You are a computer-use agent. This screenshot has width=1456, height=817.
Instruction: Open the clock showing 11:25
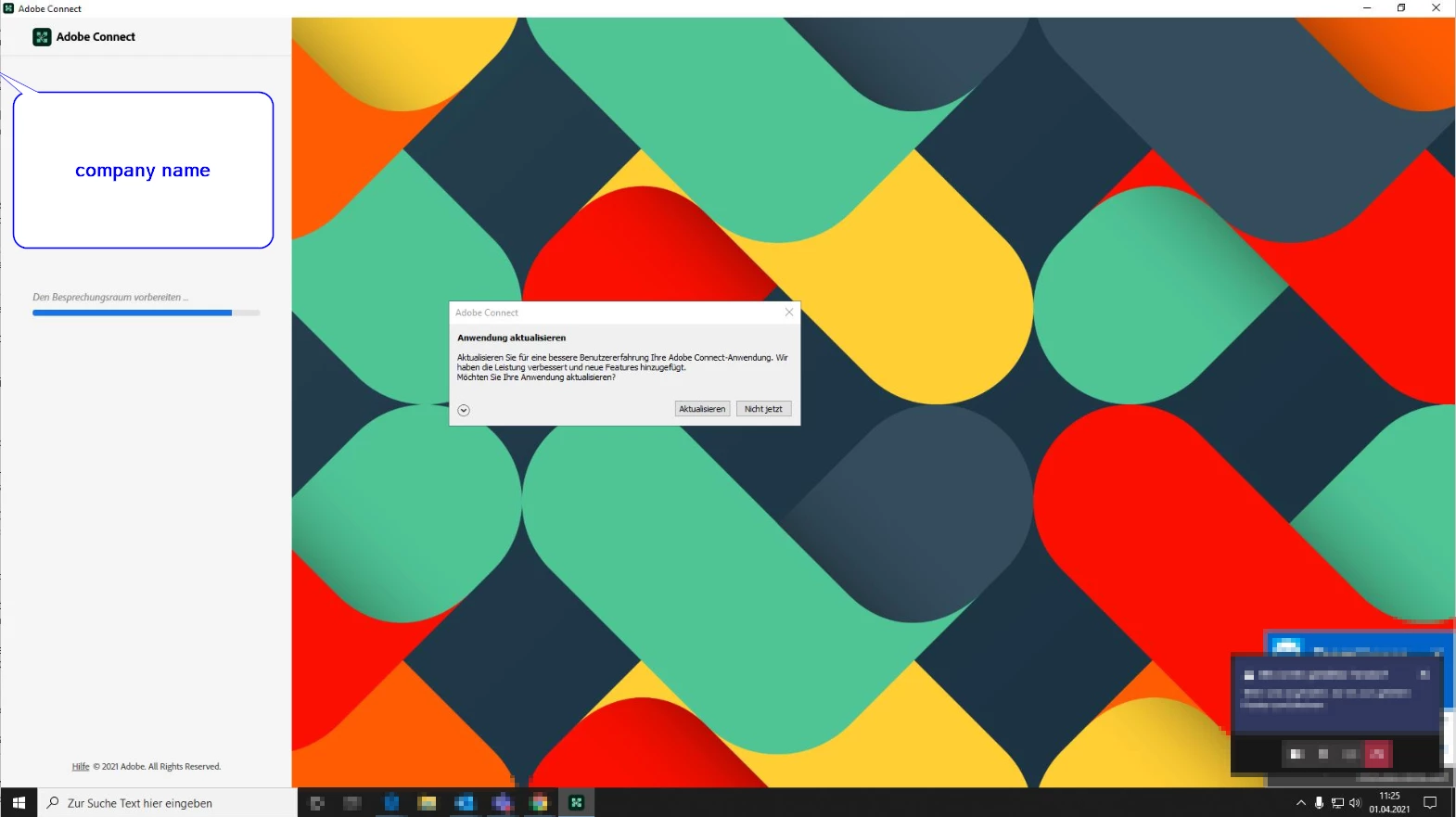click(1389, 803)
